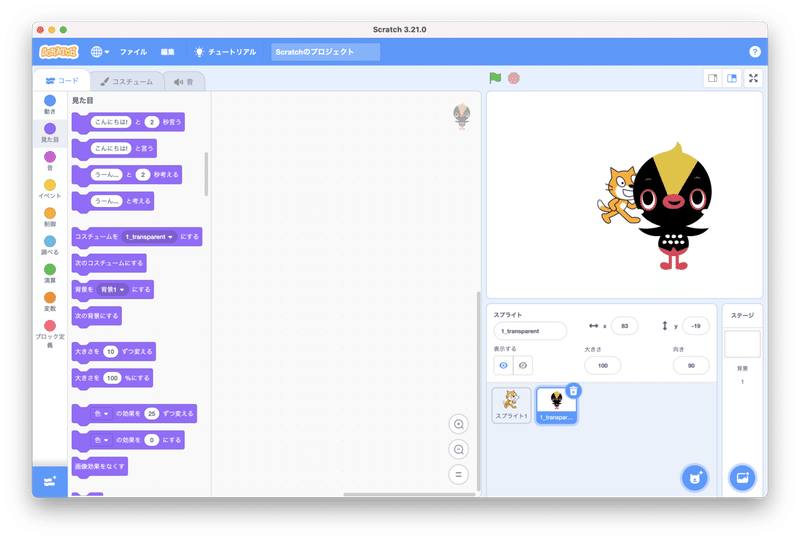
Task: Click the block palette vertical scrollbar
Action: (x=206, y=174)
